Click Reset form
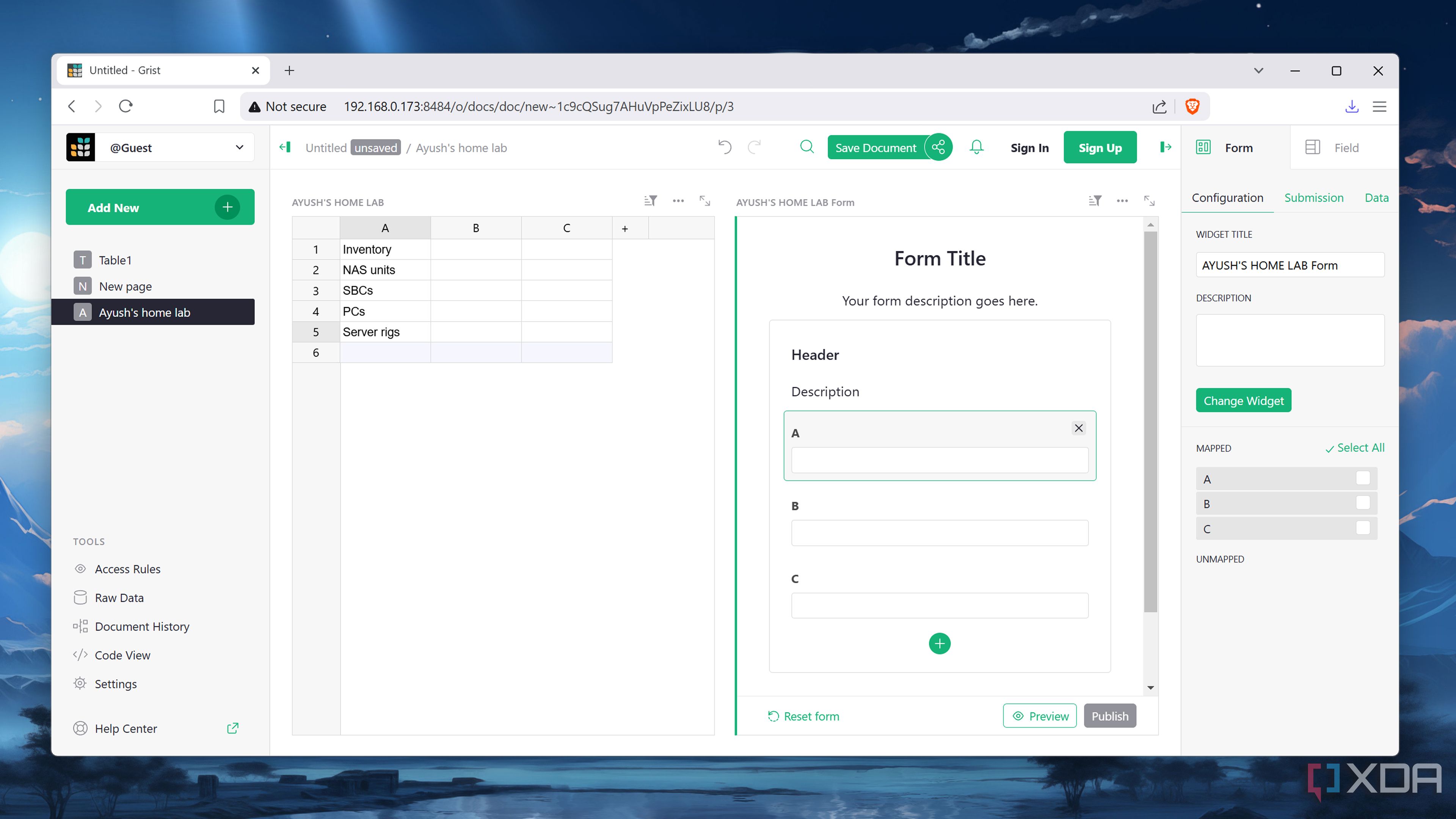This screenshot has height=819, width=1456. point(804,716)
